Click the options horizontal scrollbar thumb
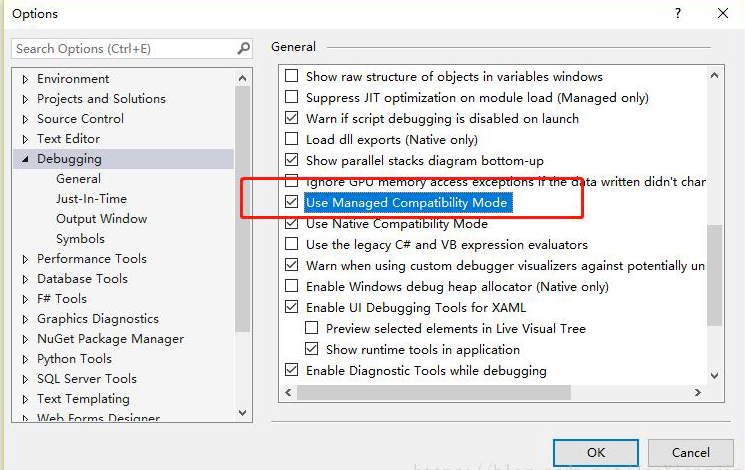This screenshot has height=470, width=745. (x=434, y=393)
